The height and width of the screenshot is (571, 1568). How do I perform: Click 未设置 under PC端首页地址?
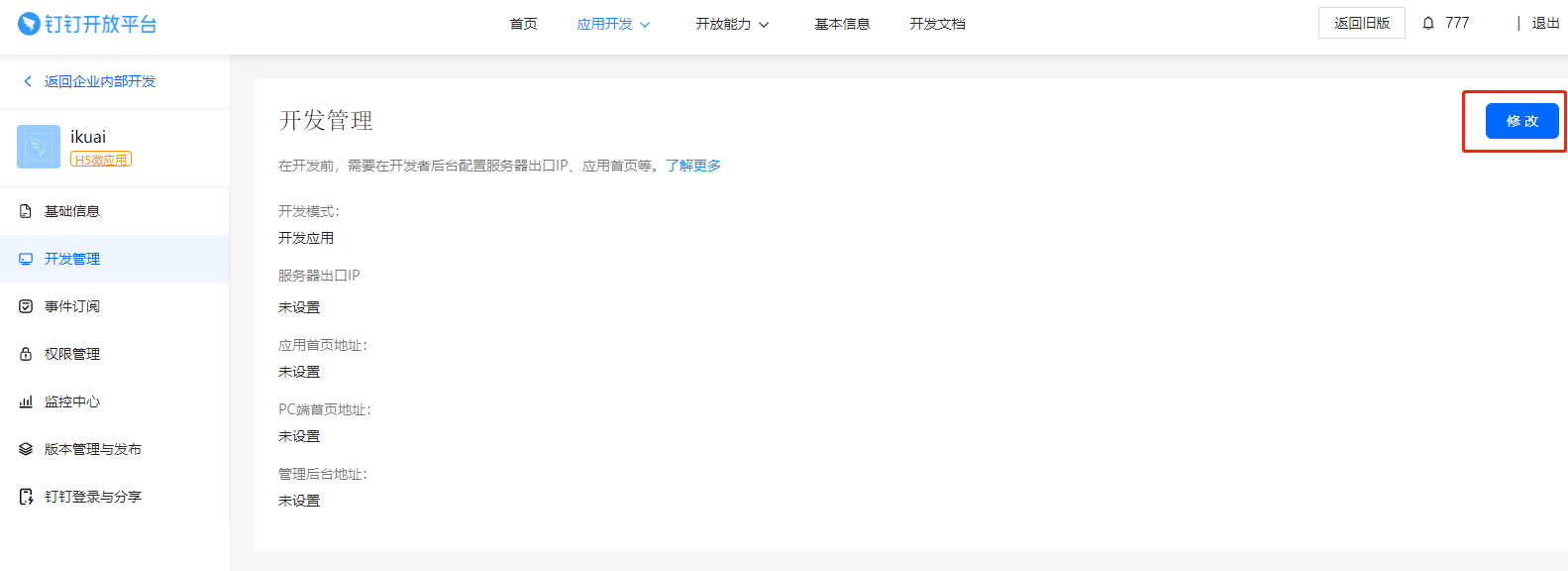[x=299, y=436]
